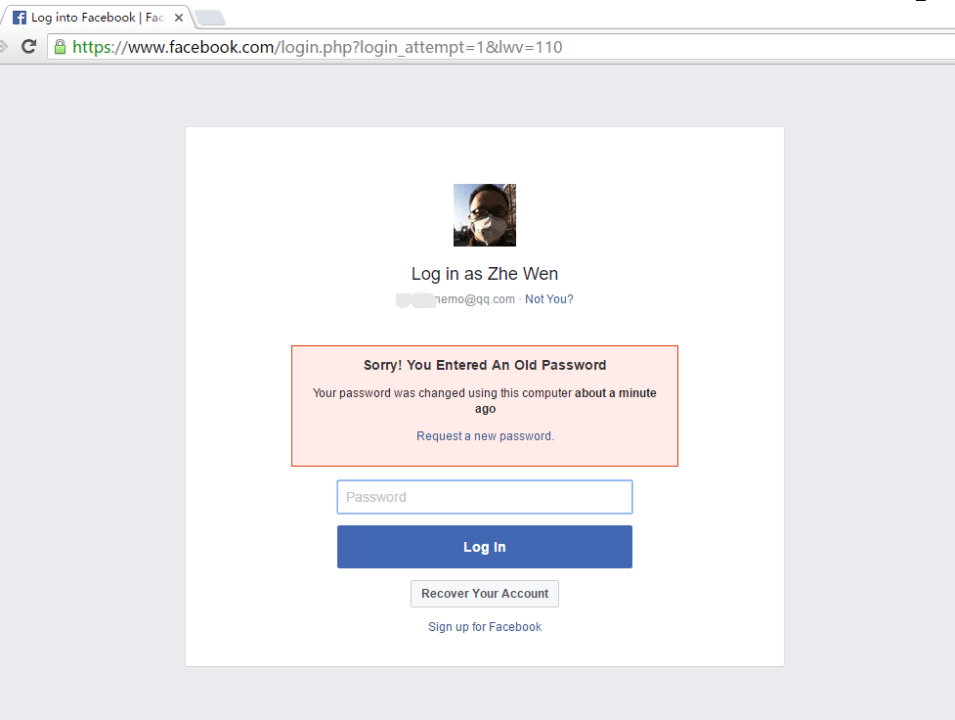The height and width of the screenshot is (720, 955).
Task: Click the Facebook favicon on the tab
Action: (x=19, y=18)
